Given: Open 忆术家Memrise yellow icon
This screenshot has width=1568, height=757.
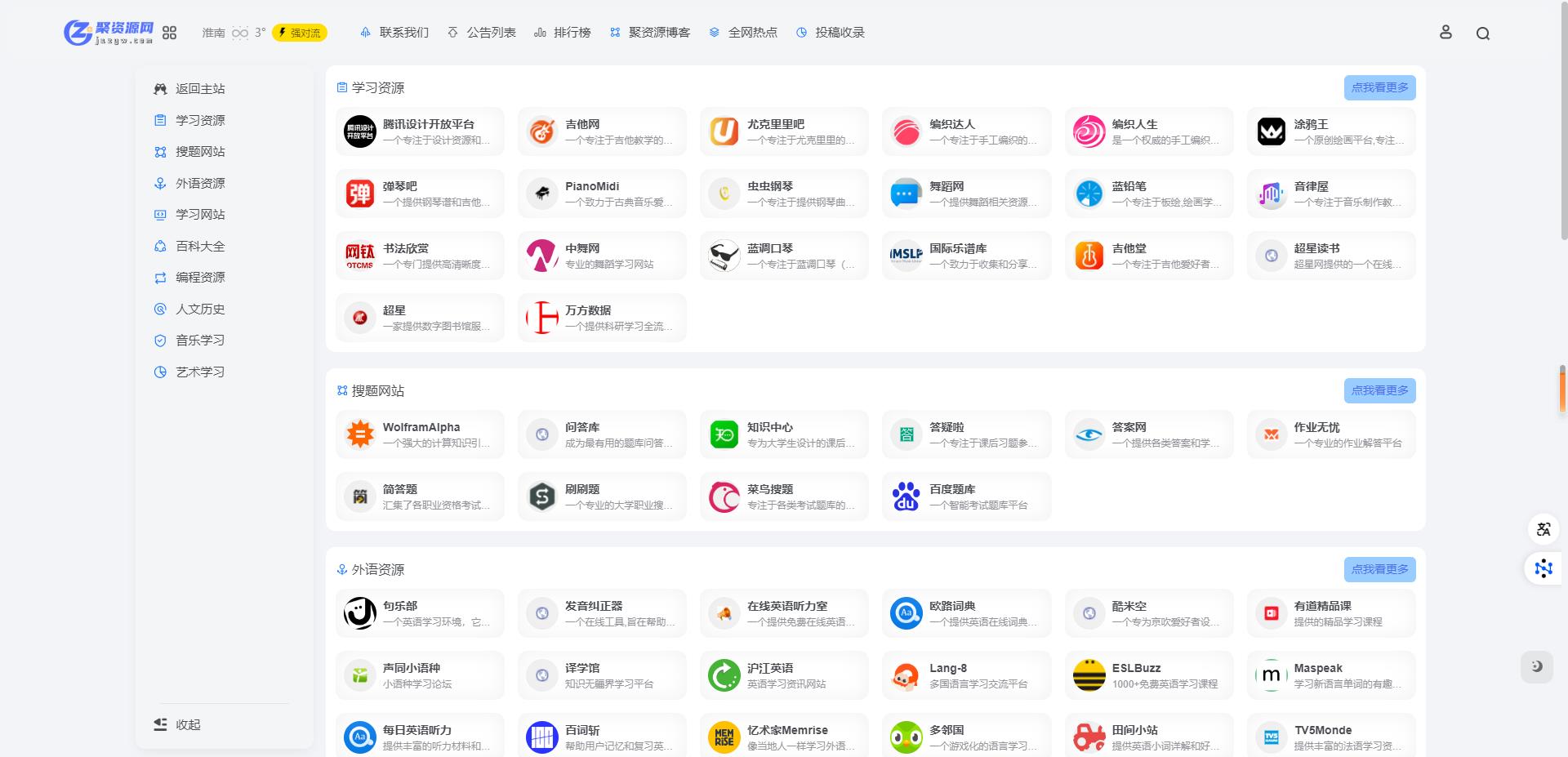Looking at the screenshot, I should click(x=724, y=737).
